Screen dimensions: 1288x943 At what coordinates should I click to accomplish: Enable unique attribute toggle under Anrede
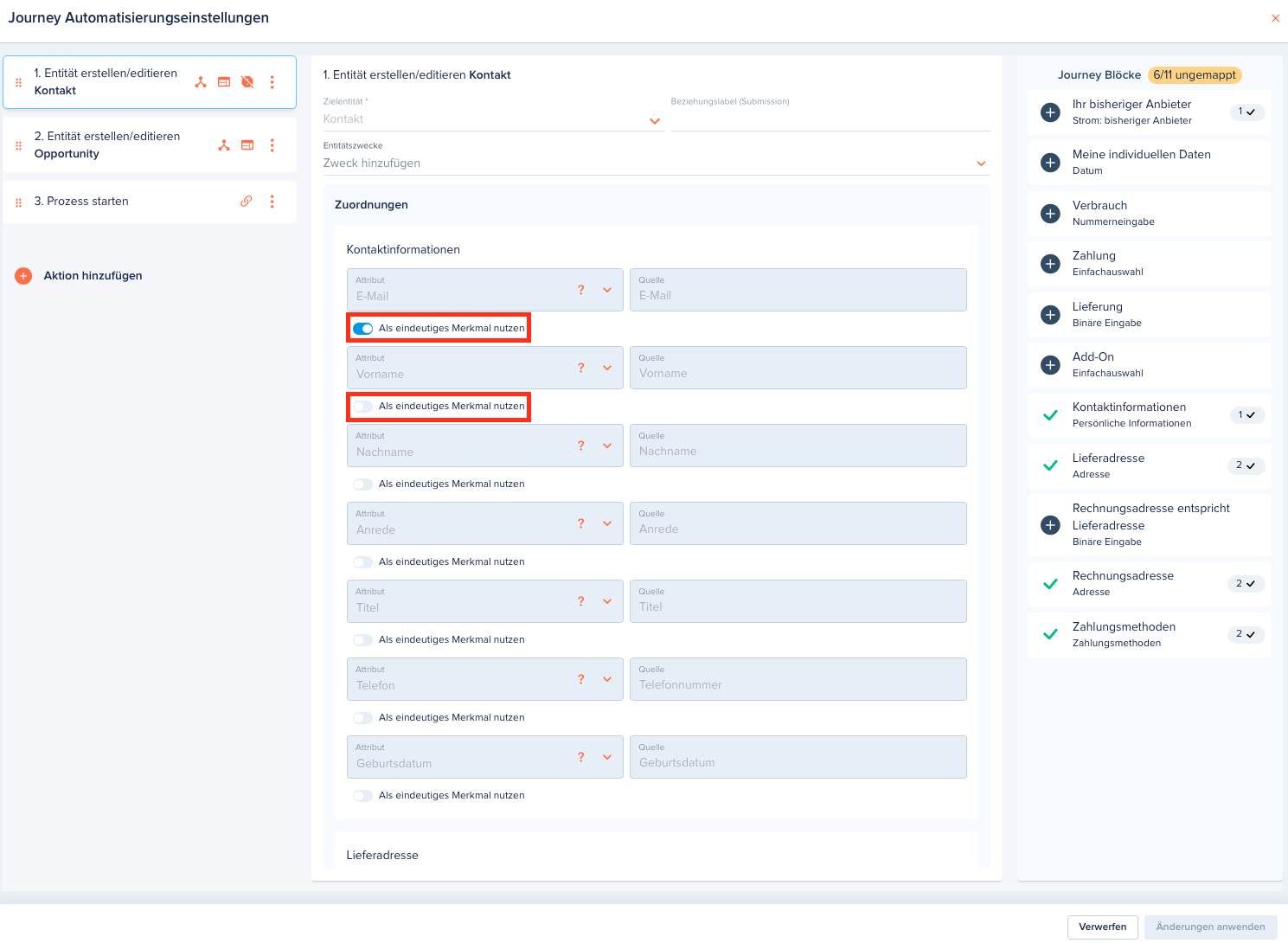point(362,562)
